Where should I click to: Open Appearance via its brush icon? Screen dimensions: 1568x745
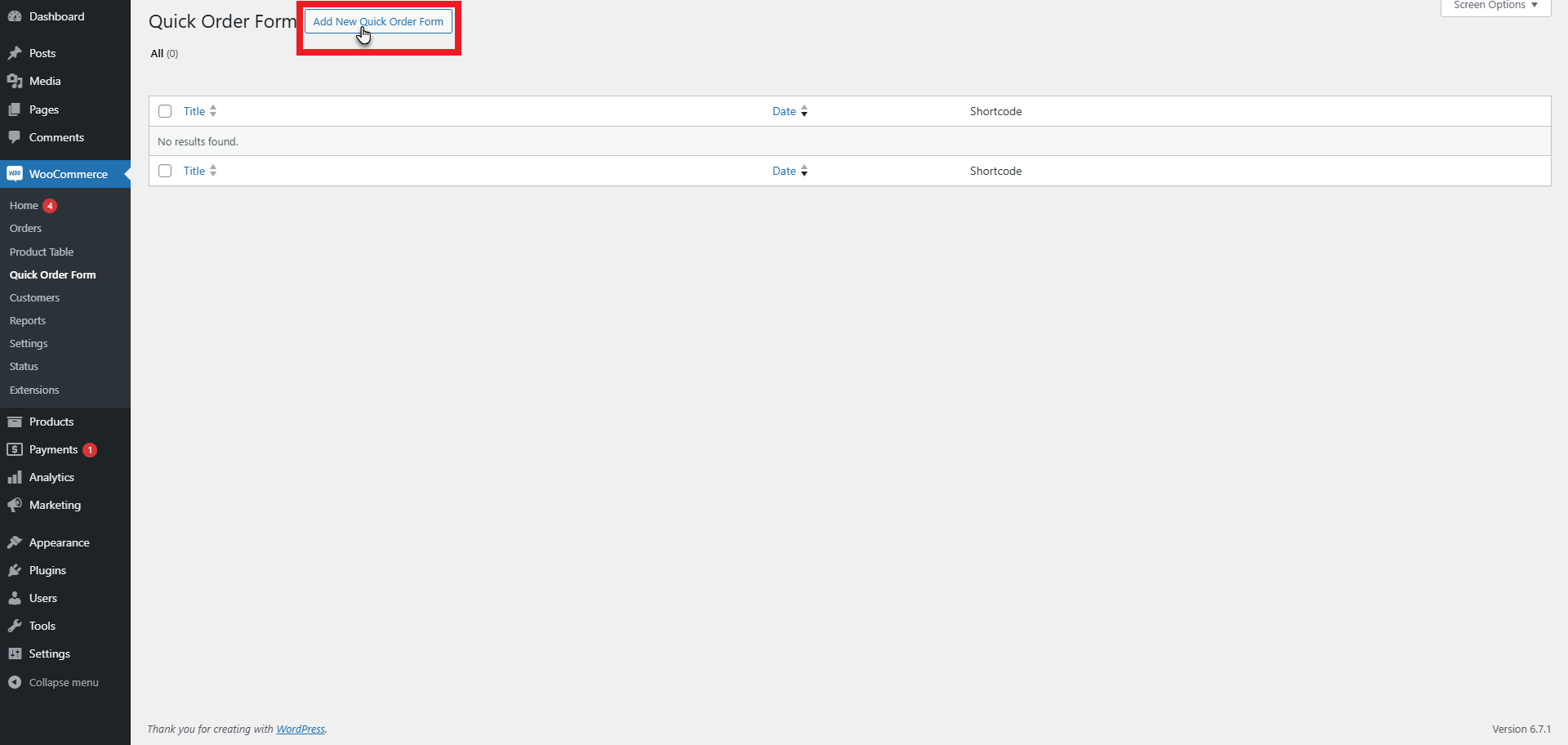[x=15, y=542]
